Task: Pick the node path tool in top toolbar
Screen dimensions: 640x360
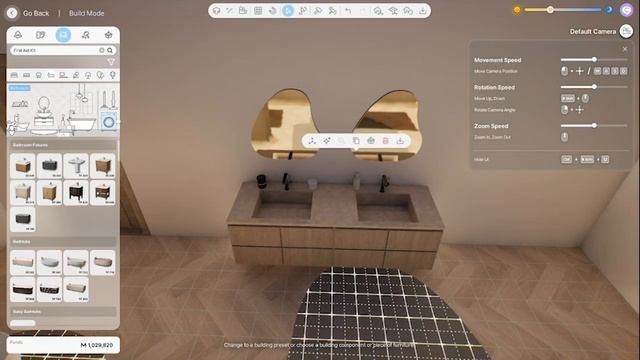Action: click(x=303, y=11)
